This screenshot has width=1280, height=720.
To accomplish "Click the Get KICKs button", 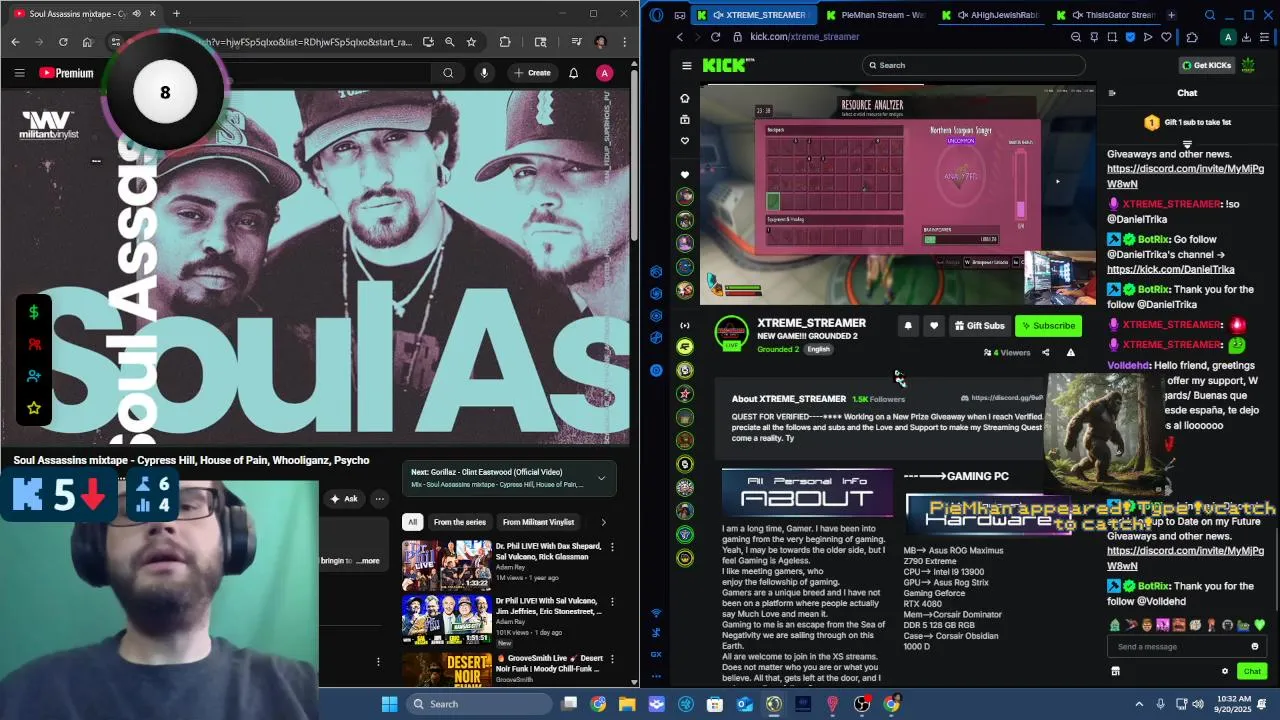I will point(1207,65).
